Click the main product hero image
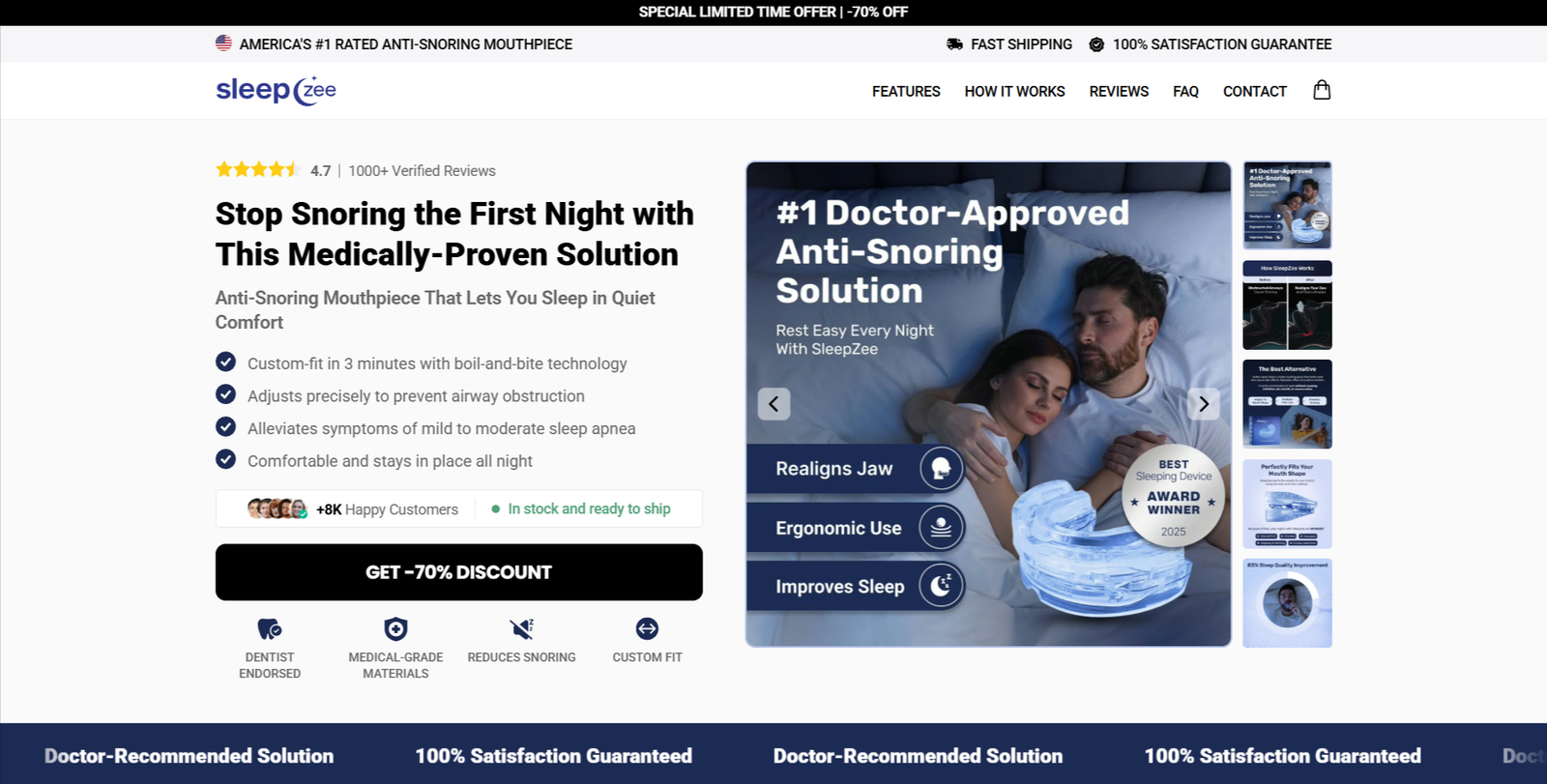1547x784 pixels. pos(988,404)
